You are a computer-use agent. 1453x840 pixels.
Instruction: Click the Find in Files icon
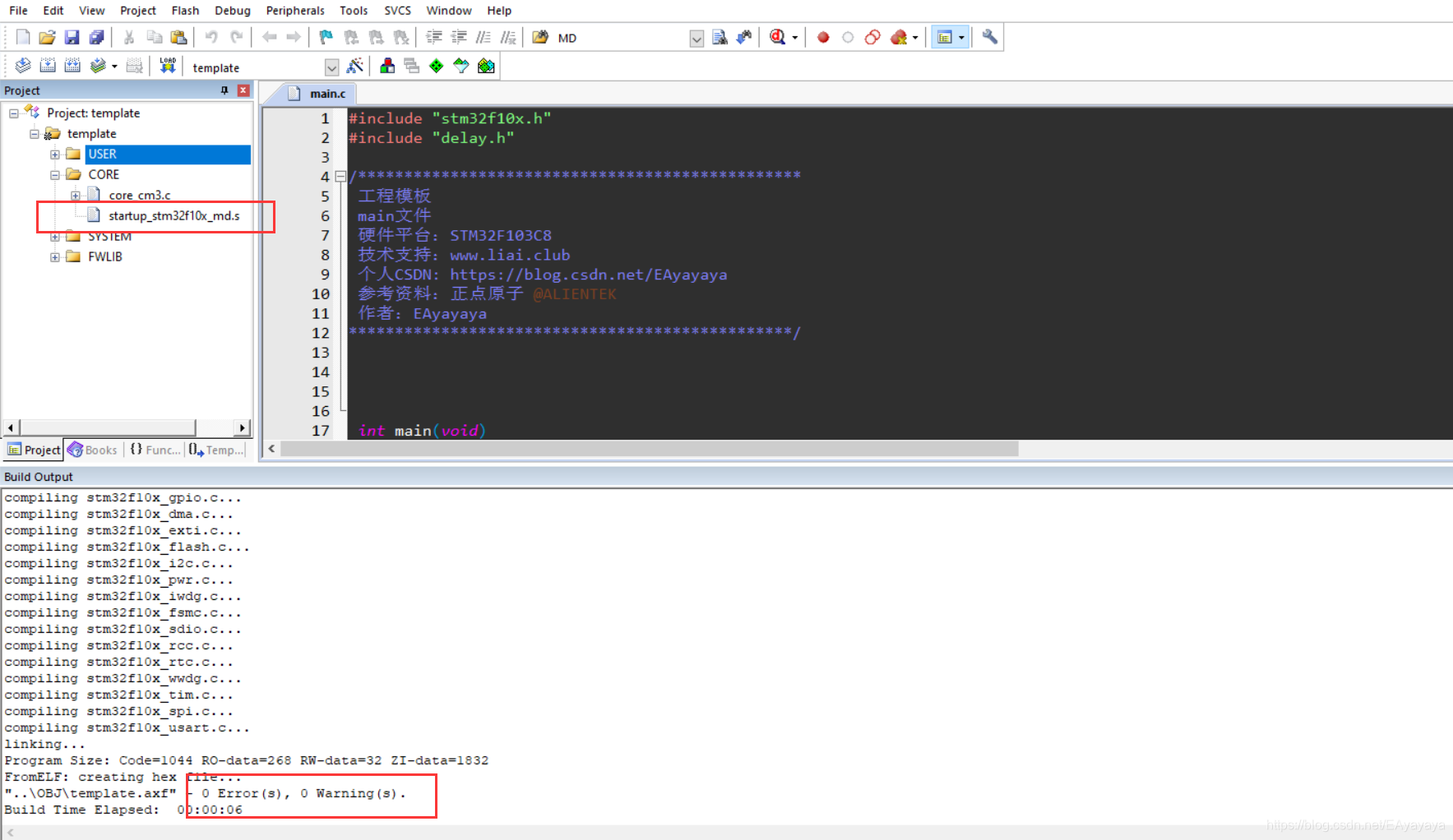[x=540, y=37]
